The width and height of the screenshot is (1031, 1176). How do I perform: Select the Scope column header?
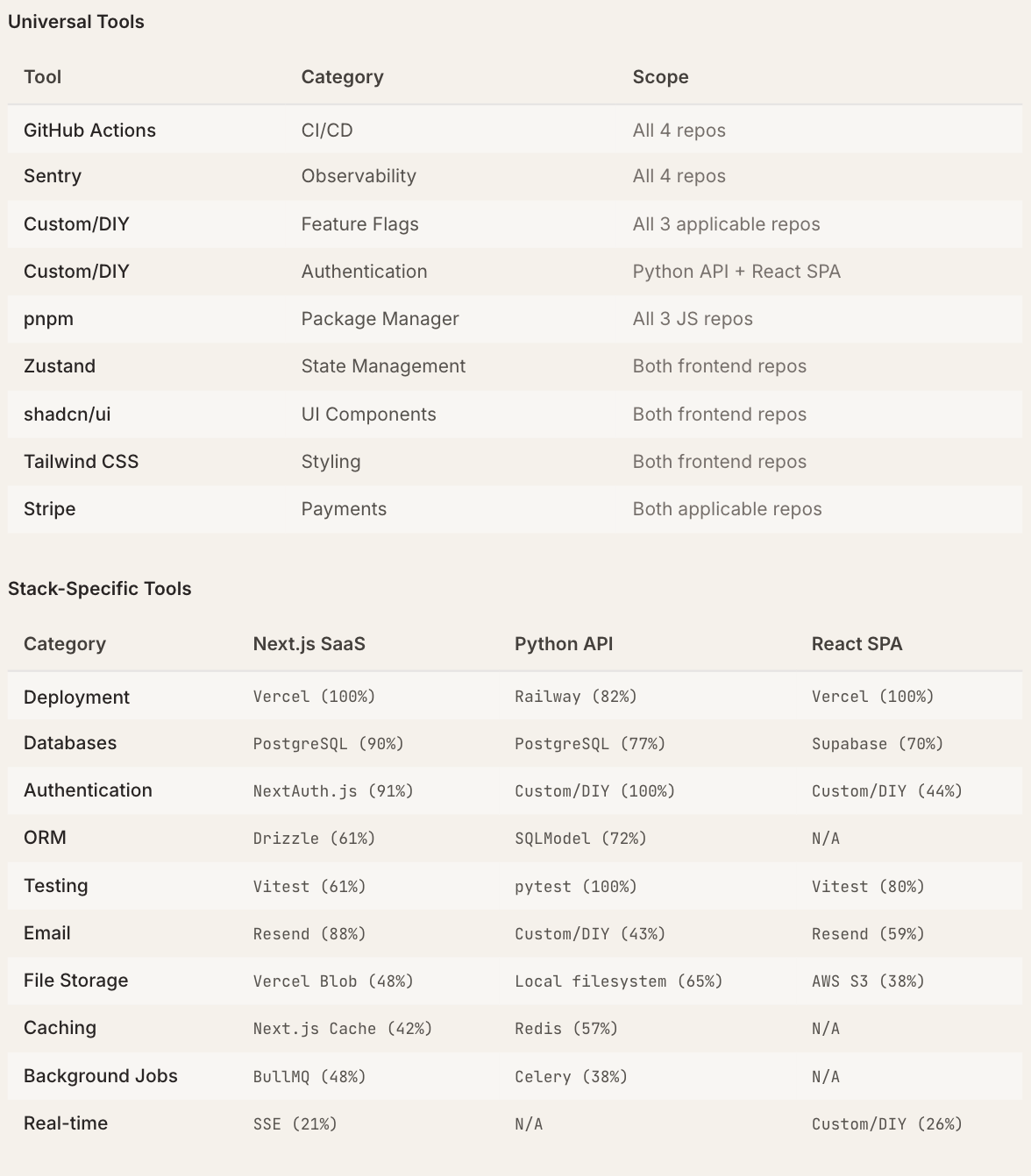point(660,77)
